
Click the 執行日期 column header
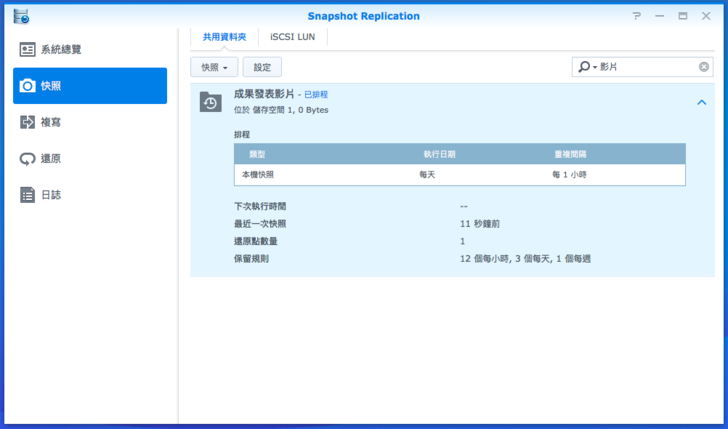(438, 154)
